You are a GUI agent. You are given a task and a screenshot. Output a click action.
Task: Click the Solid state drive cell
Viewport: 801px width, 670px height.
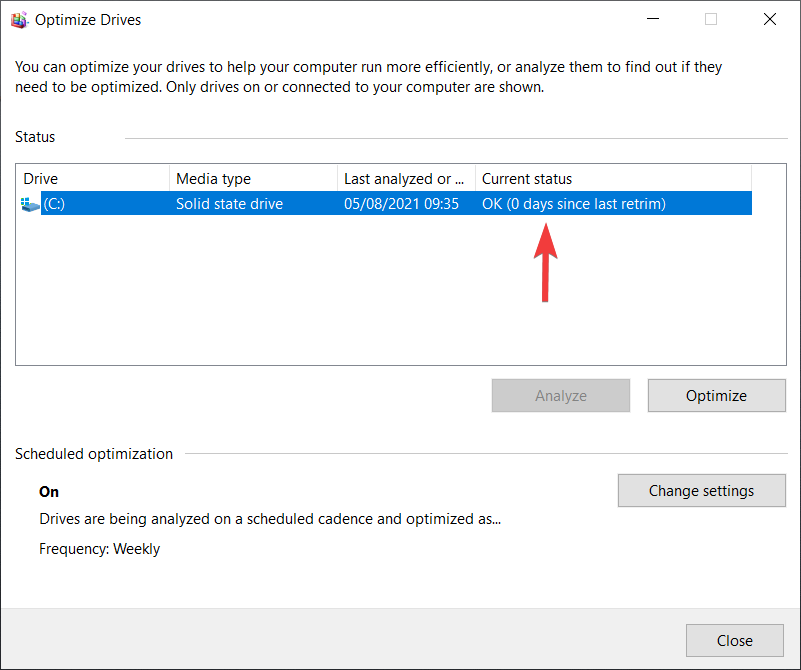click(x=229, y=204)
